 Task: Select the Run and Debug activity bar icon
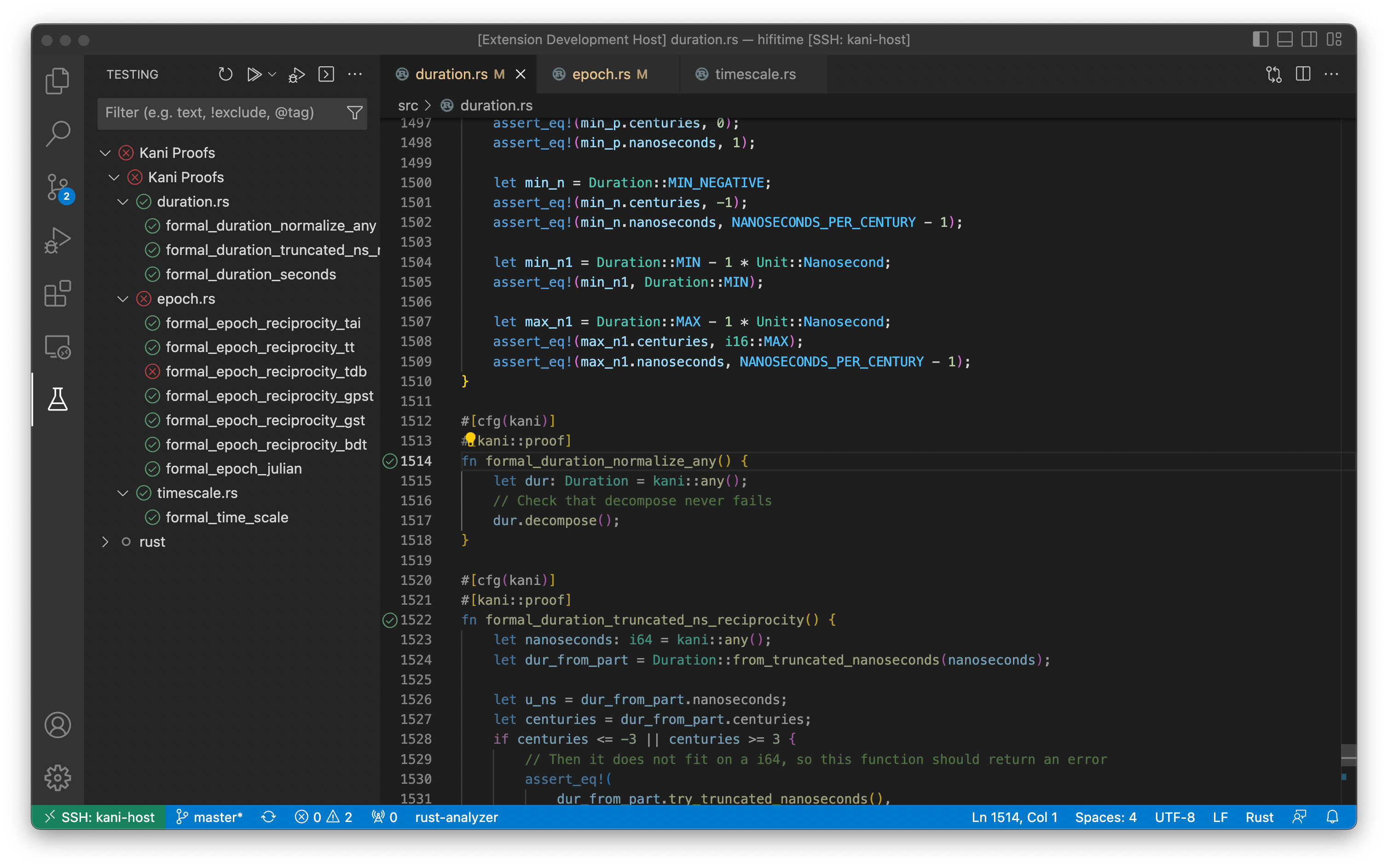click(58, 240)
